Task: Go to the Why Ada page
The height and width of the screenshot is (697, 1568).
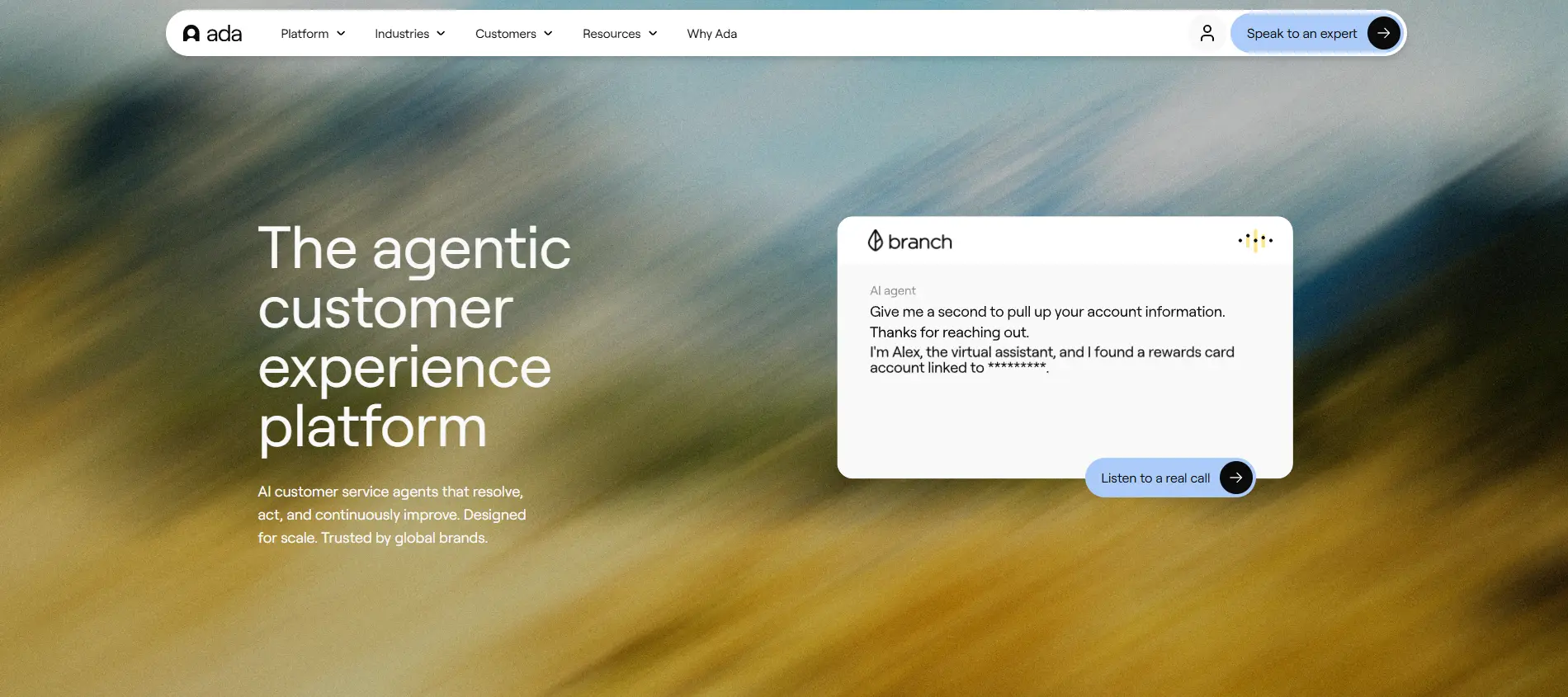Action: coord(712,34)
